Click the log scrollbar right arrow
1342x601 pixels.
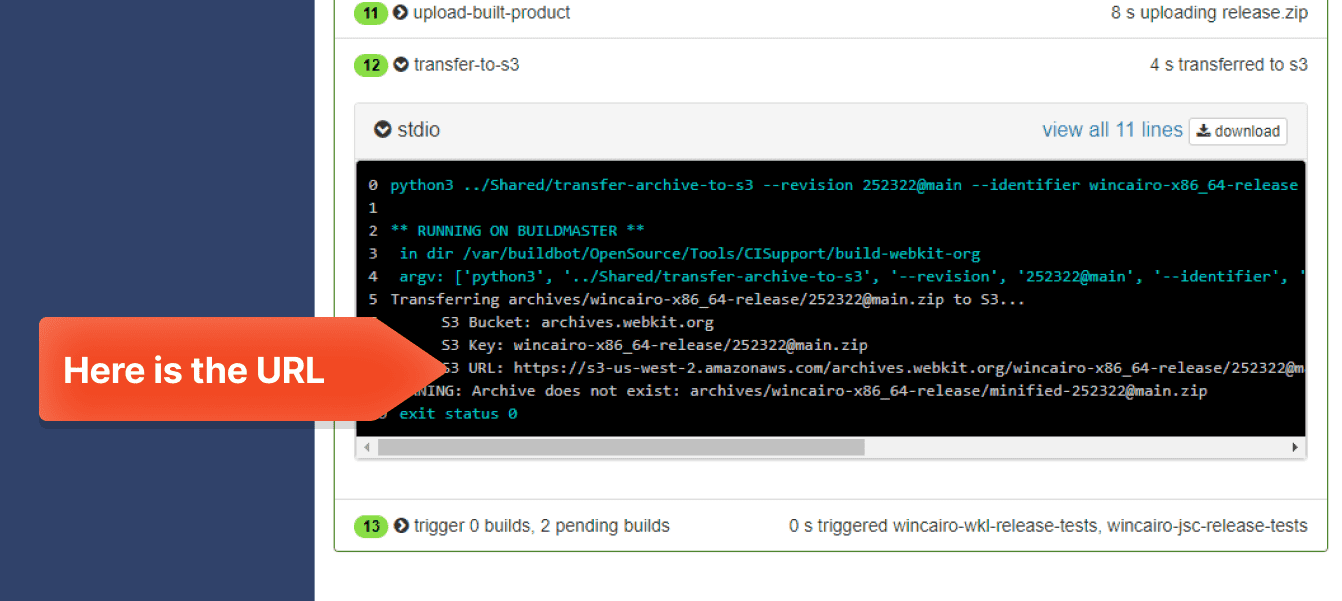(1296, 447)
